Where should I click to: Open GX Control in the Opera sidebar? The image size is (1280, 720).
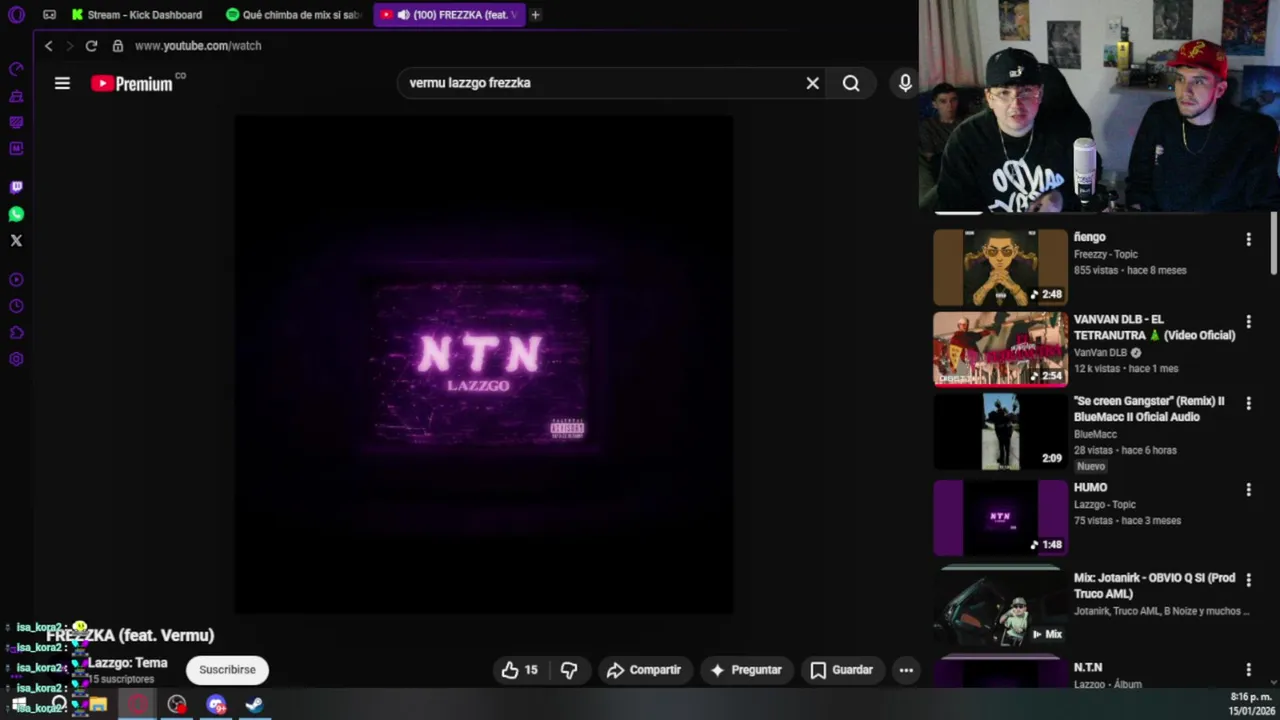(x=16, y=69)
